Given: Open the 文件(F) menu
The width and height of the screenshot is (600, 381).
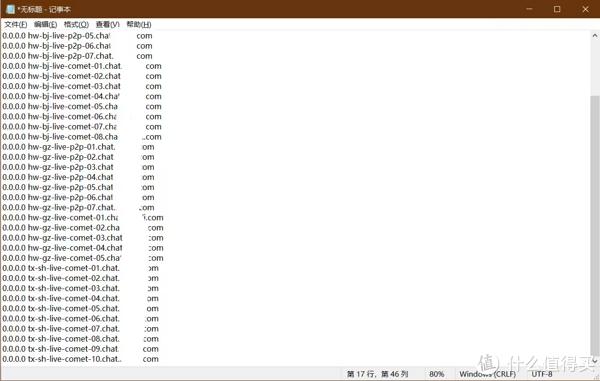Looking at the screenshot, I should [x=16, y=24].
